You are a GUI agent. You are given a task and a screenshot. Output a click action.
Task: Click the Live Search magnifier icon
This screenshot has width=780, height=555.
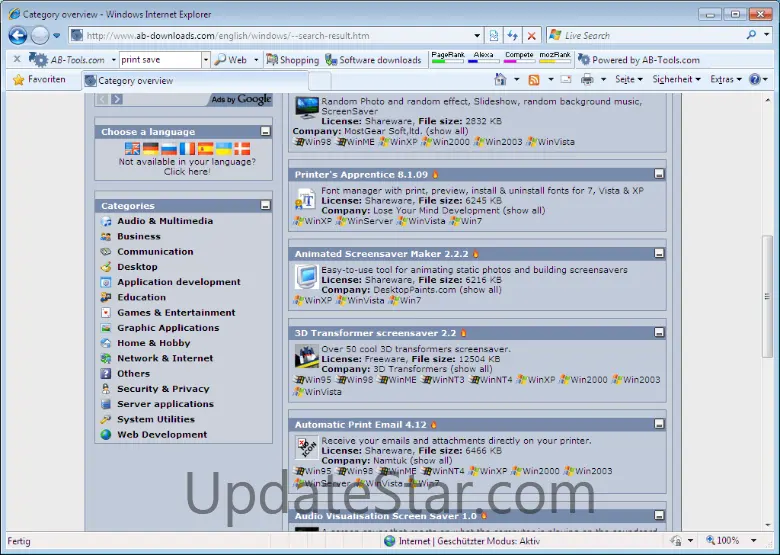point(751,35)
